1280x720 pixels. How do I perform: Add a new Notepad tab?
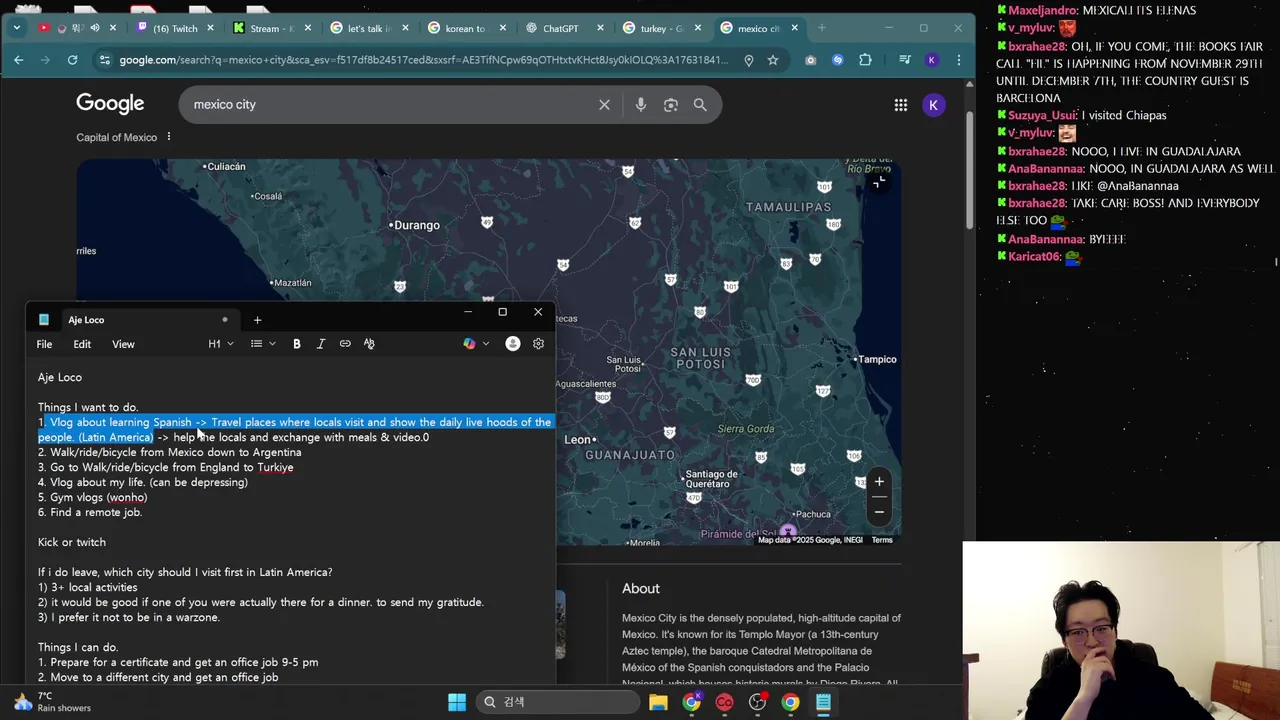[257, 320]
